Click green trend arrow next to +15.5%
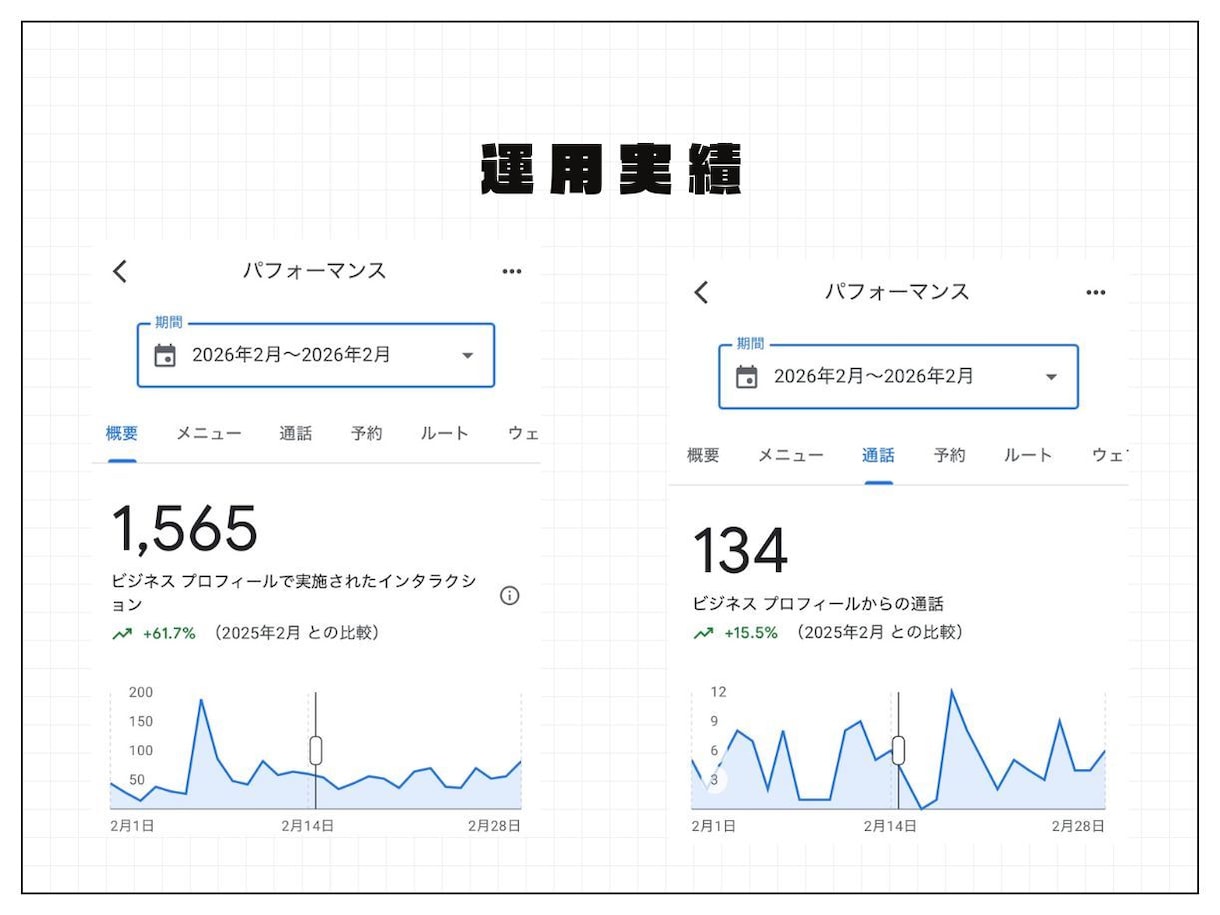The height and width of the screenshot is (915, 1220). tap(703, 633)
